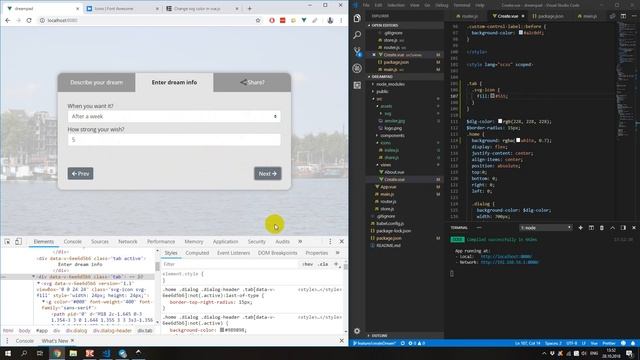Click the $dlg-color rgb color swatch
The image size is (640, 360).
coord(500,121)
